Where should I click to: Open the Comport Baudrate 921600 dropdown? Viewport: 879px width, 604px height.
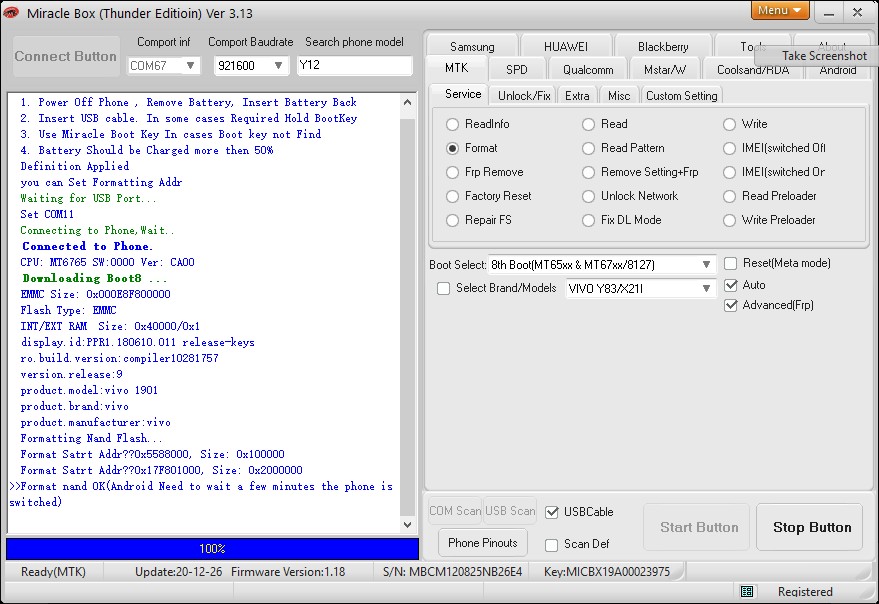(278, 66)
